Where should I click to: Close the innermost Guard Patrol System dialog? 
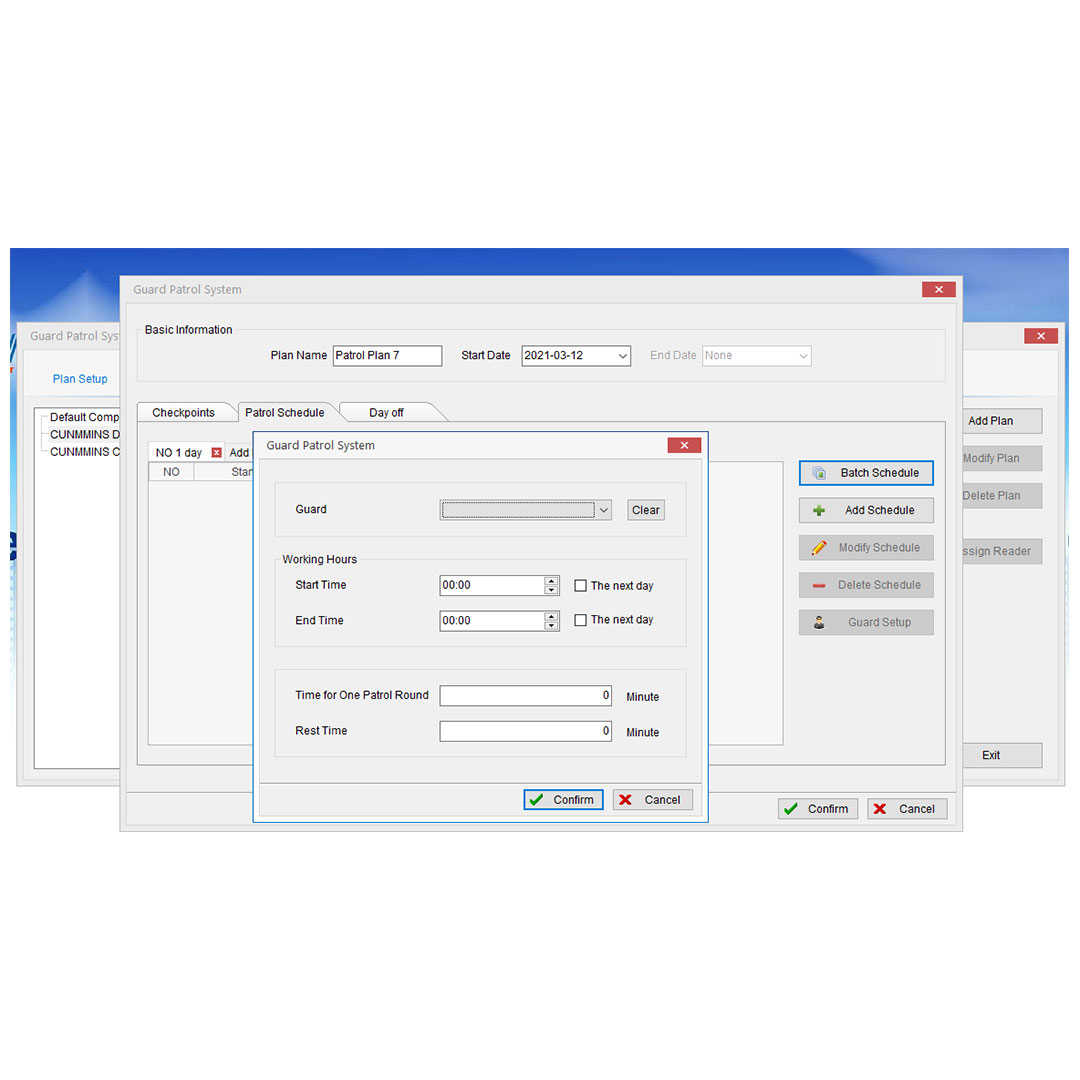(684, 446)
